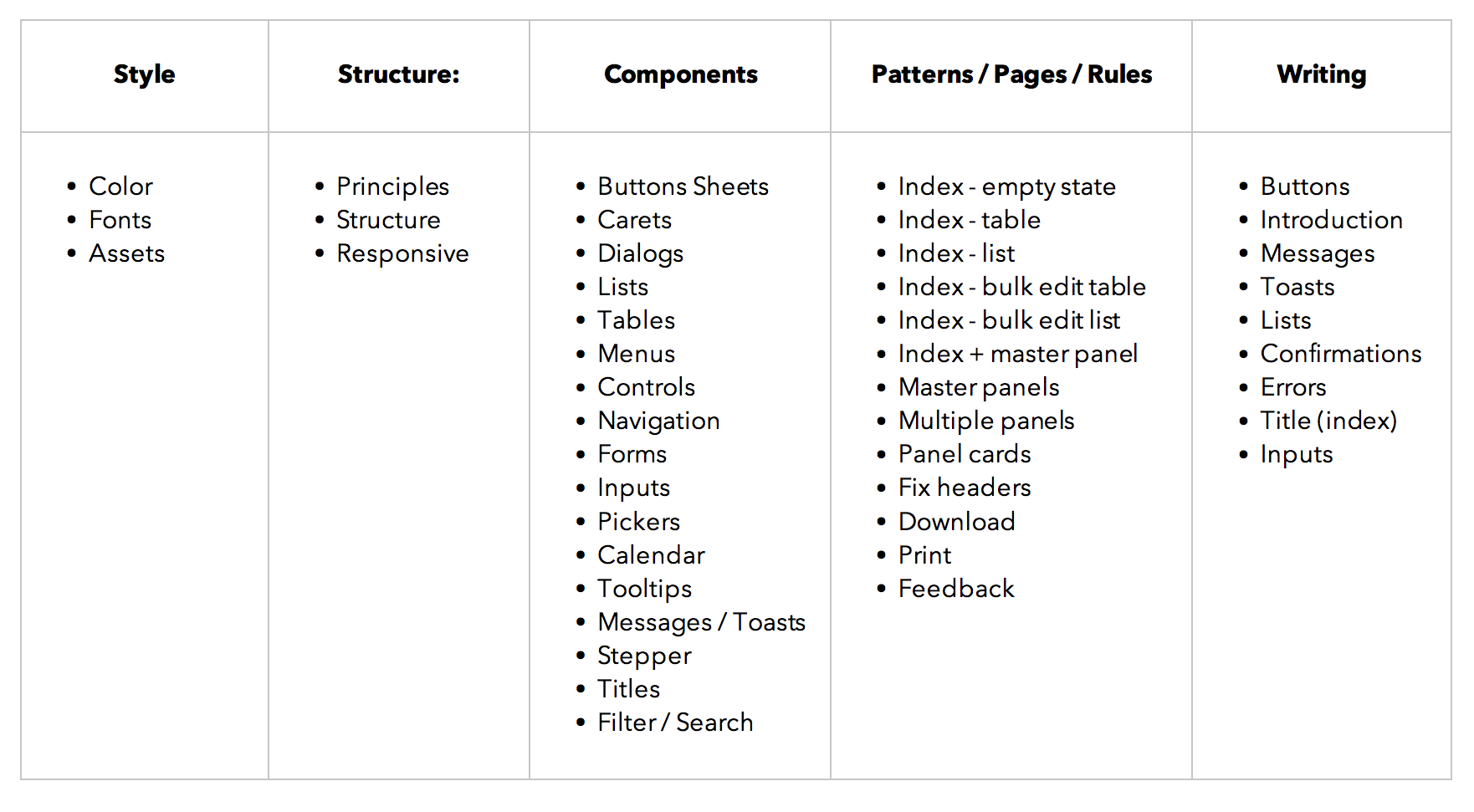Open the Fonts list item

120,220
